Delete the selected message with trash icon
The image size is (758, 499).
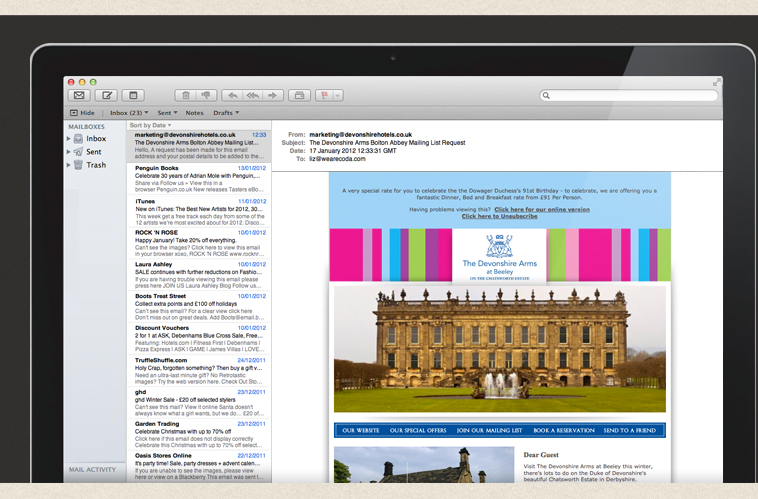point(185,95)
